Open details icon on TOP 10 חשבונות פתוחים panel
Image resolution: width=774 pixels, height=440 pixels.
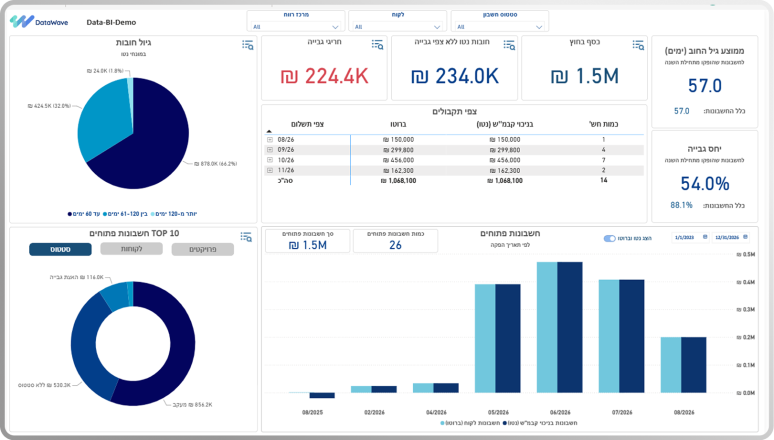pos(246,237)
